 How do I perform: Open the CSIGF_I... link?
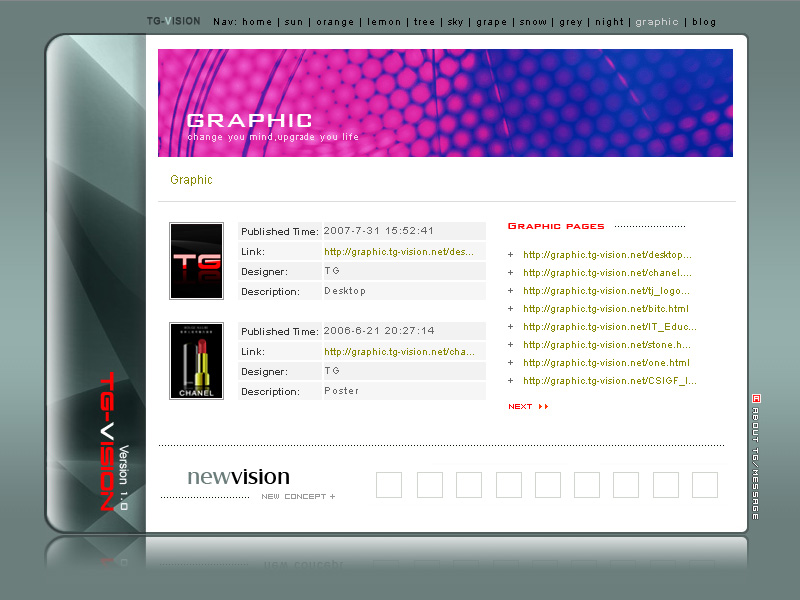pos(610,381)
